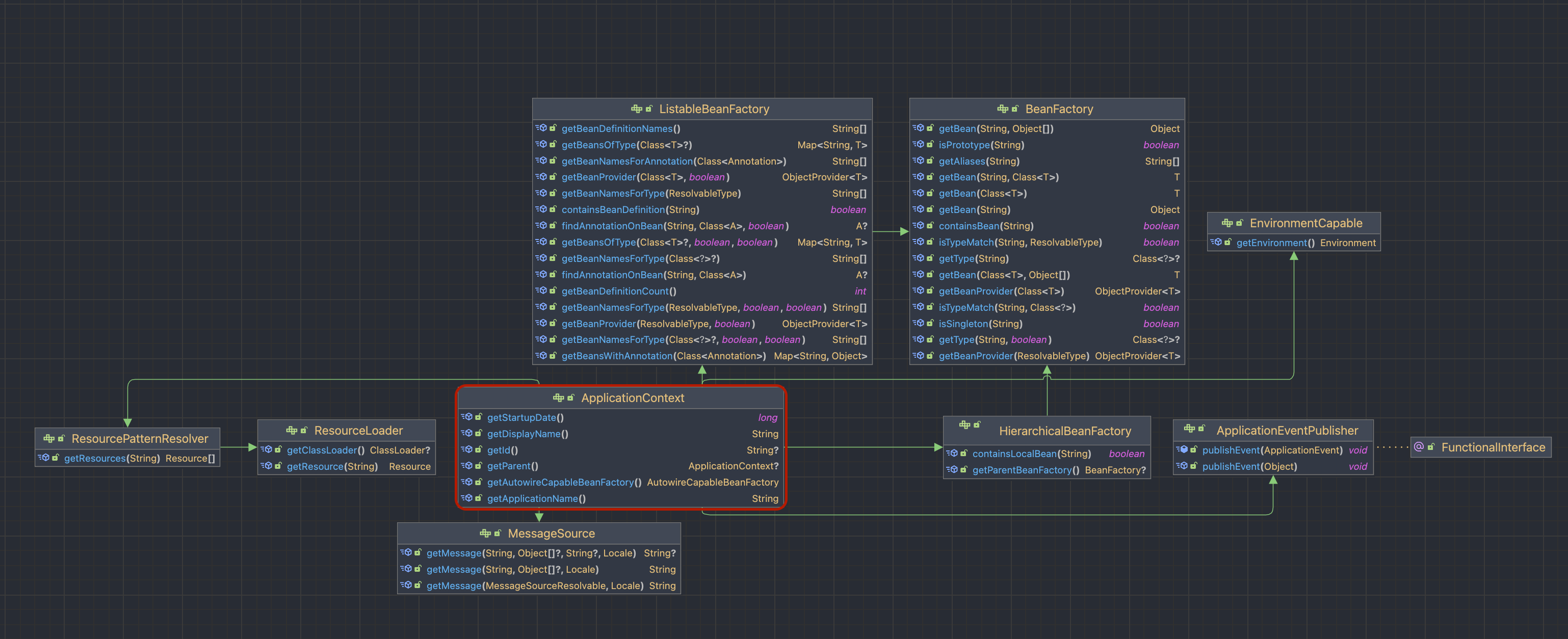Click the interface icon in HierarchicalBeanFactory header
Viewport: 1568px width, 639px height.
964,425
